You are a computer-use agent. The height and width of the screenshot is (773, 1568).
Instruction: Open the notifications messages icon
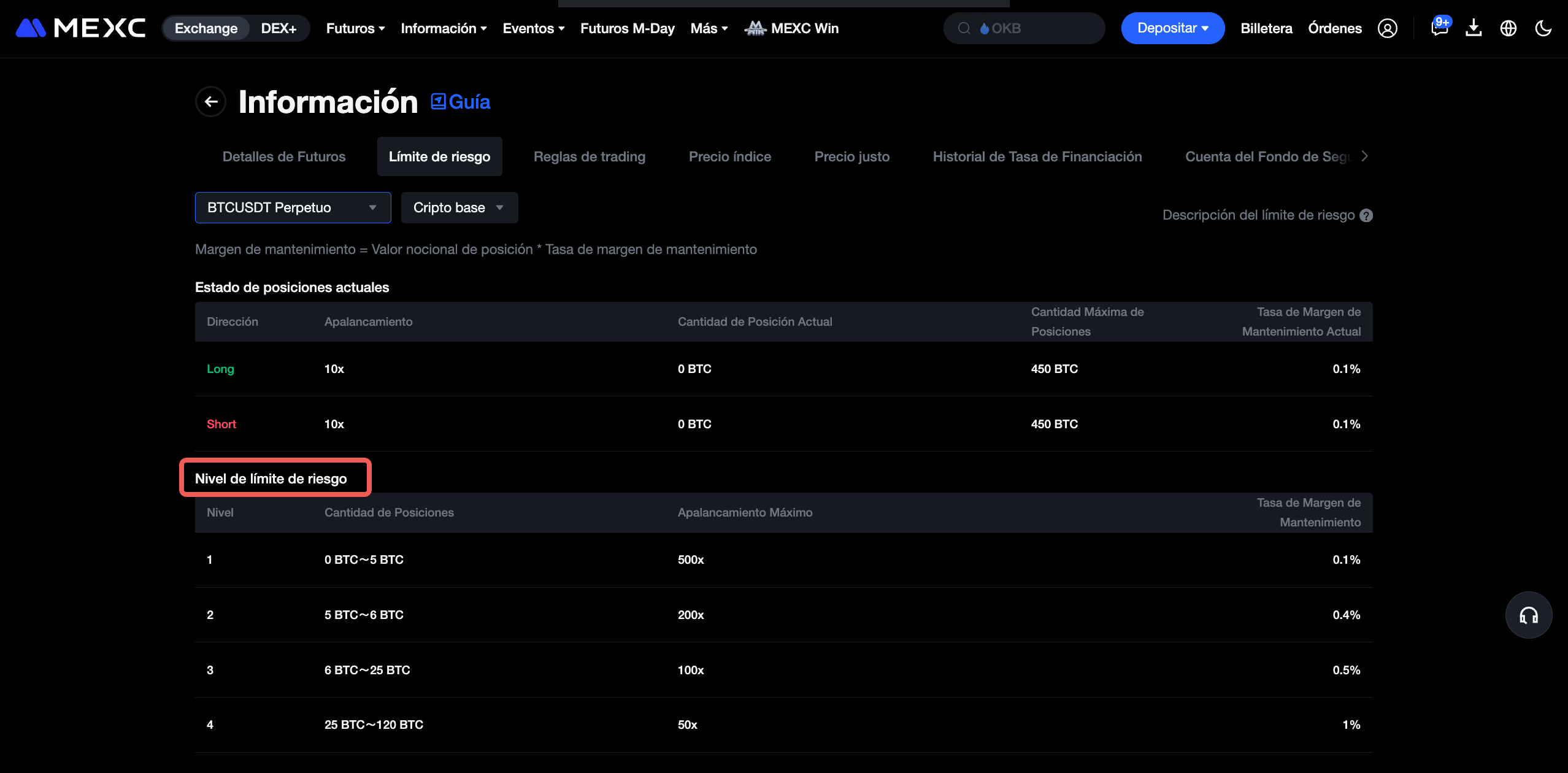[1439, 28]
